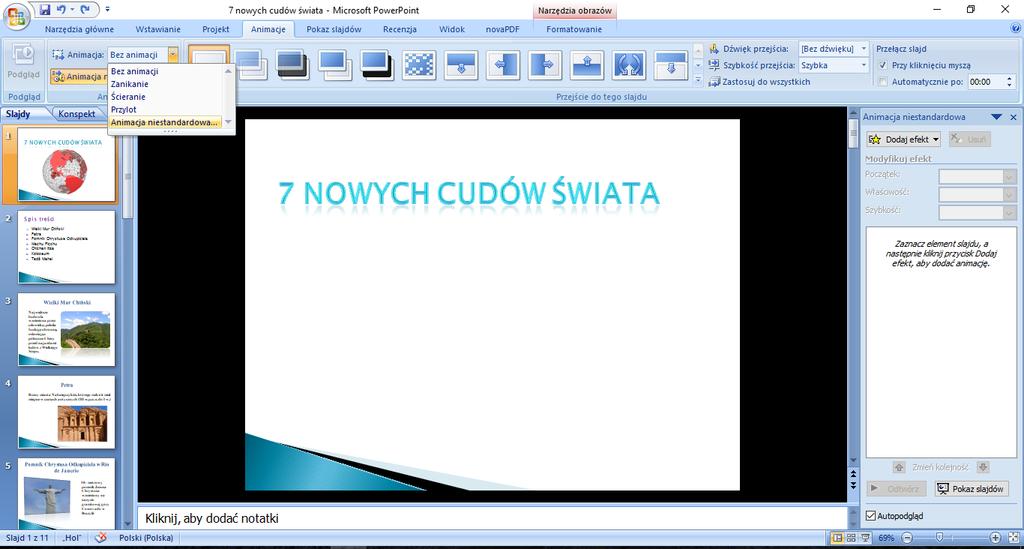The width and height of the screenshot is (1024, 549).
Task: Enable 'Automatycznie po' checkbox
Action: coord(883,82)
